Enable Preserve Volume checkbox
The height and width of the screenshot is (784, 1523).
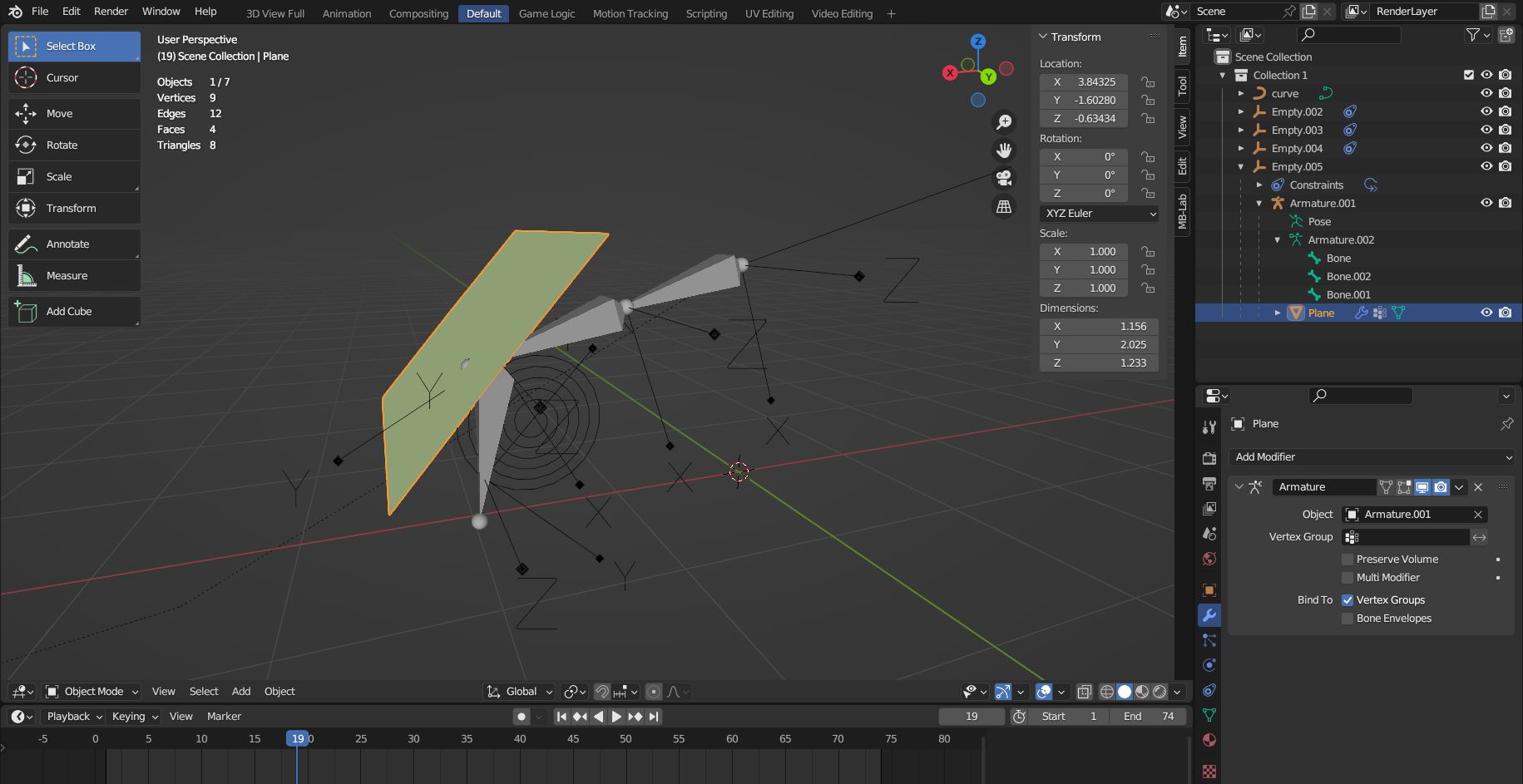(1347, 560)
